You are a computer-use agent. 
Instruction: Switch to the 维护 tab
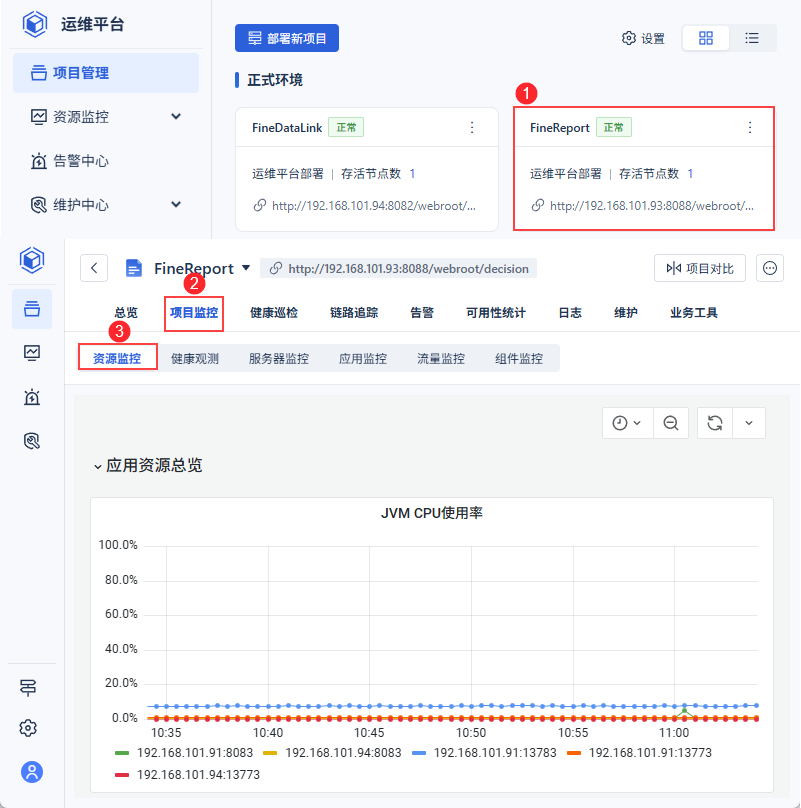[626, 313]
